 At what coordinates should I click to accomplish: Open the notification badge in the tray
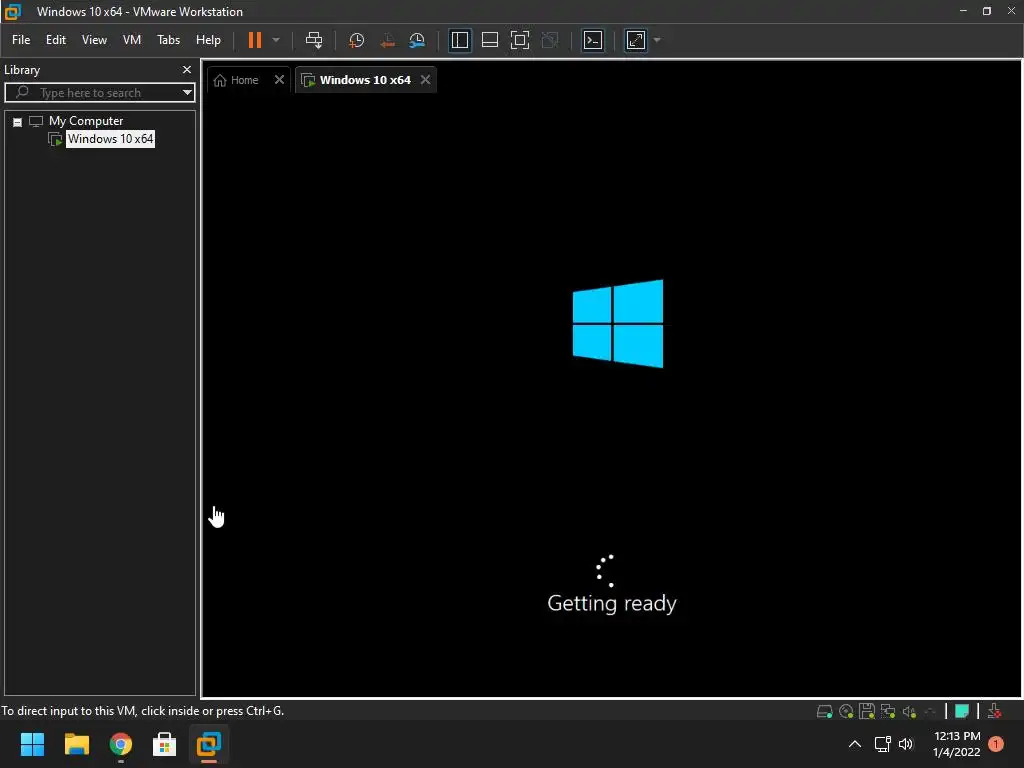point(996,744)
